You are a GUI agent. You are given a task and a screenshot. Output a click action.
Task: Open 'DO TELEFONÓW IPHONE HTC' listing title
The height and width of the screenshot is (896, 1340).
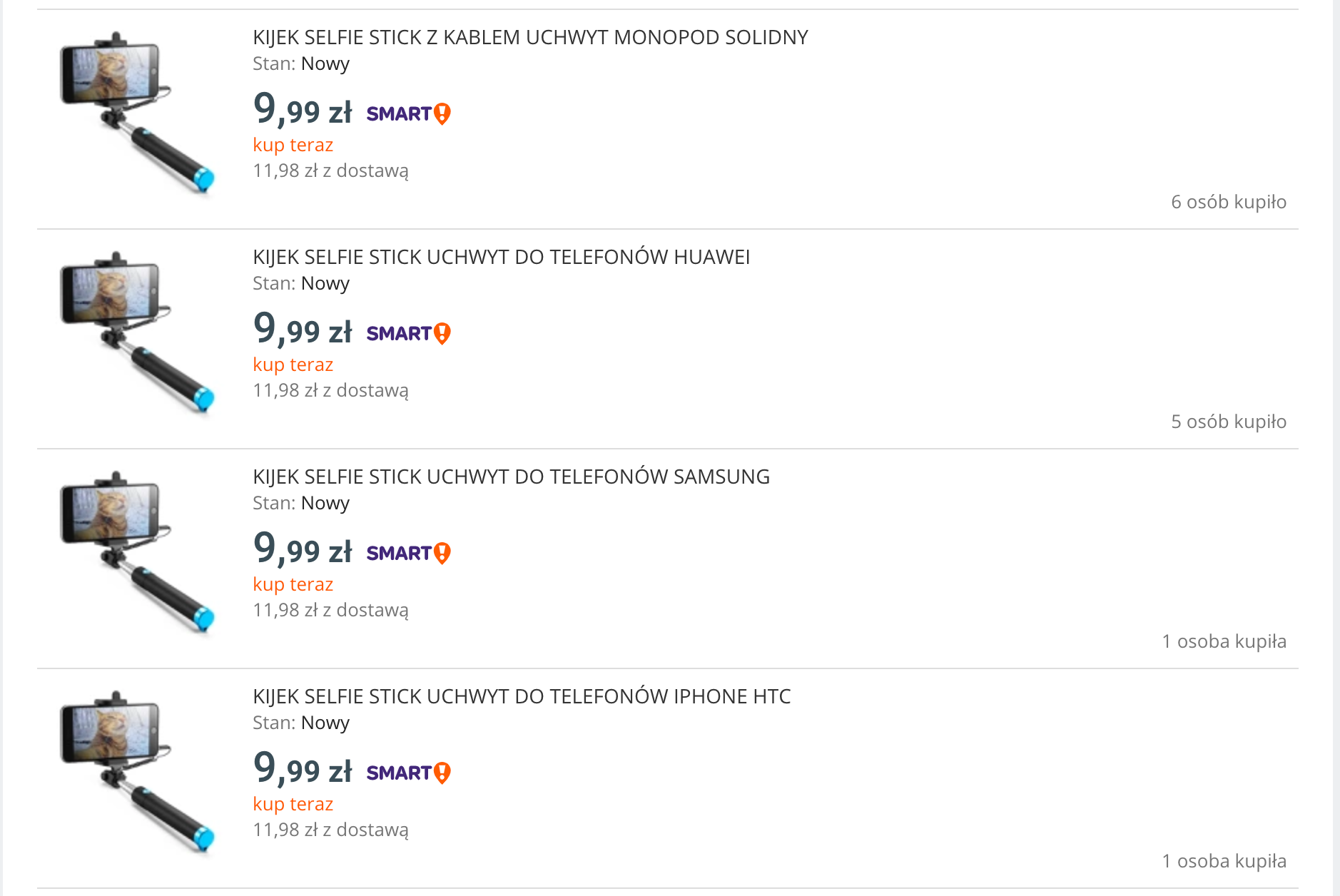tap(522, 696)
